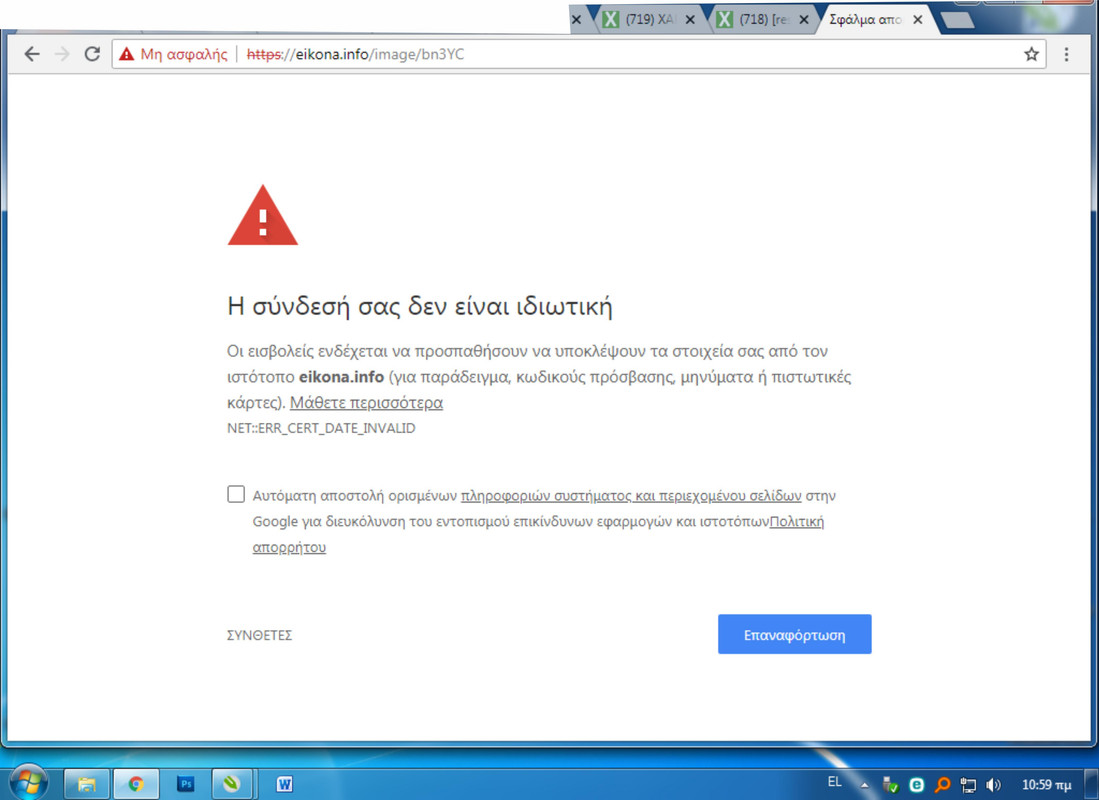The height and width of the screenshot is (800, 1099).
Task: Open the 'Μάθετε περισσότερα' link
Action: (x=367, y=402)
